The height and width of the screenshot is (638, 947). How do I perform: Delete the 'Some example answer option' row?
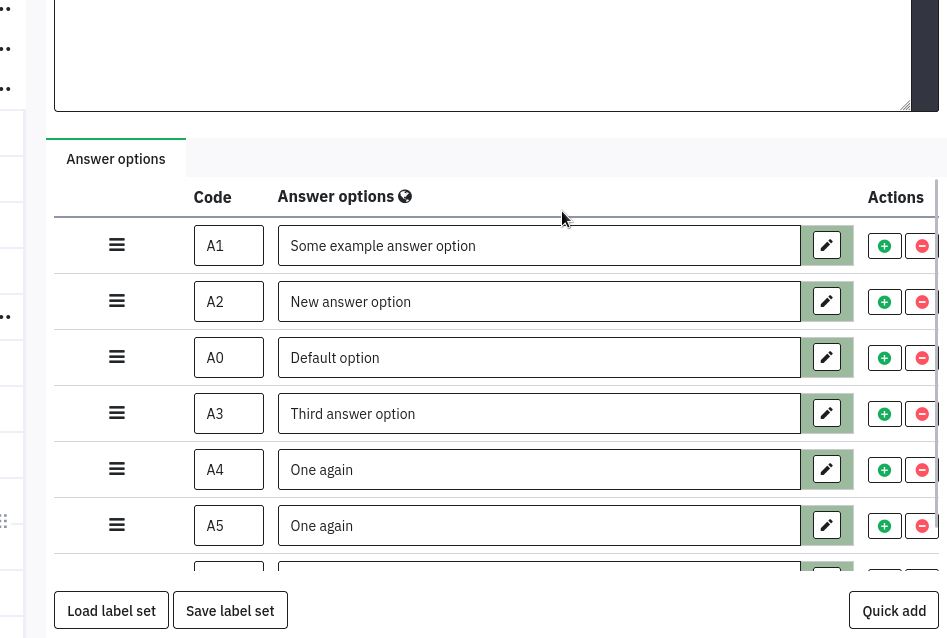click(x=921, y=246)
